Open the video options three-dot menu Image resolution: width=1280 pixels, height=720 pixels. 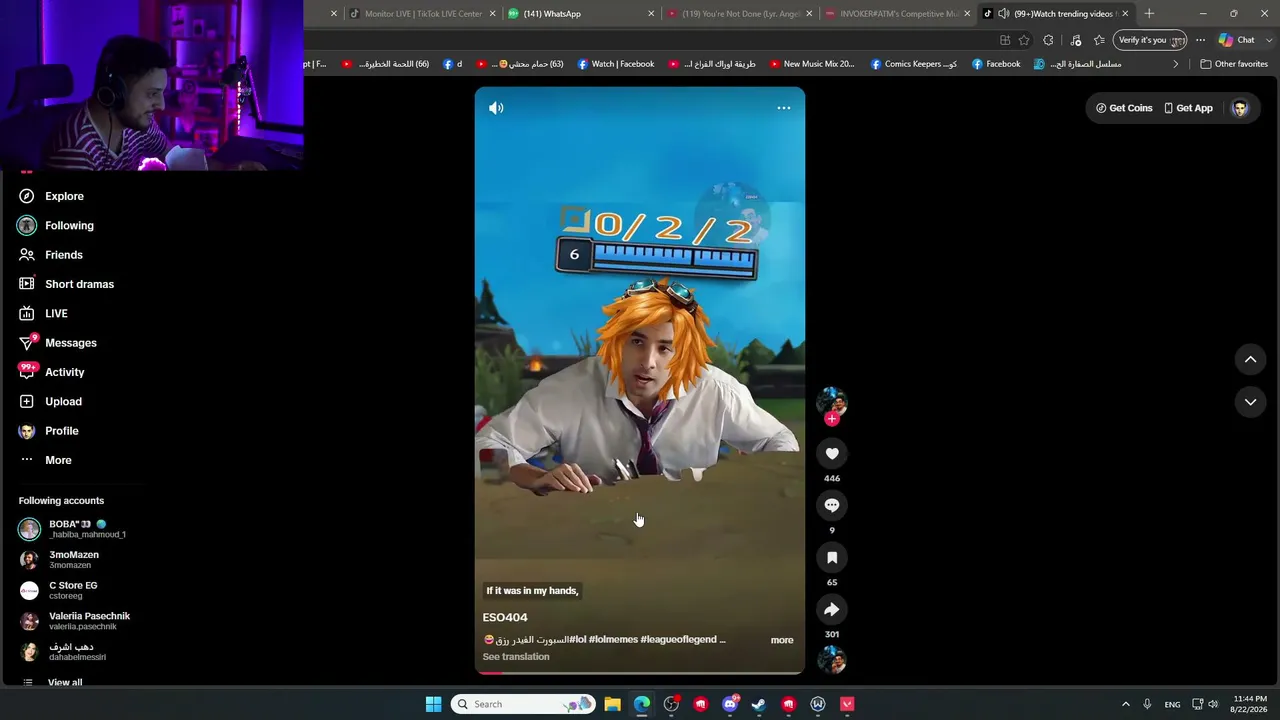pyautogui.click(x=784, y=108)
